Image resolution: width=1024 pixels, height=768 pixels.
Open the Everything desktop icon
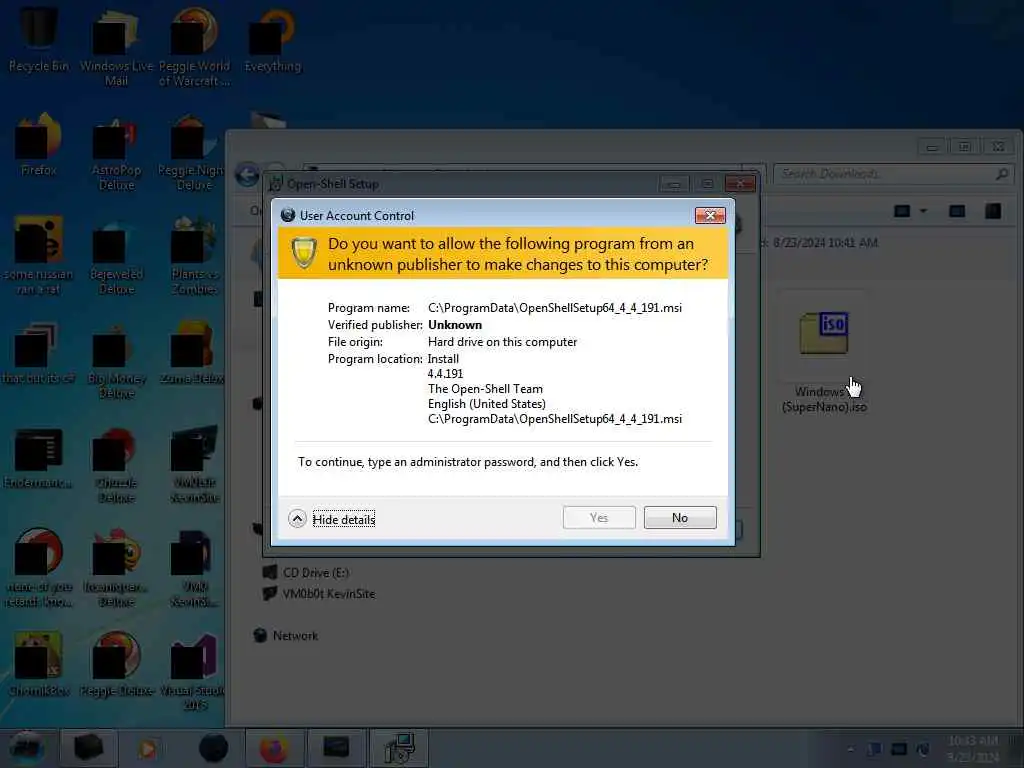pyautogui.click(x=272, y=40)
